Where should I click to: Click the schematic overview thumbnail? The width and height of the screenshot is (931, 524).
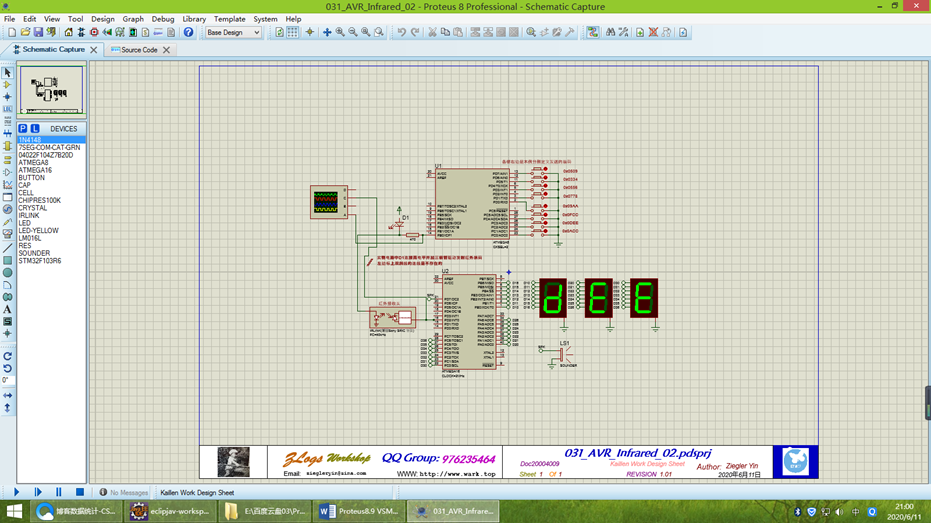click(x=51, y=91)
